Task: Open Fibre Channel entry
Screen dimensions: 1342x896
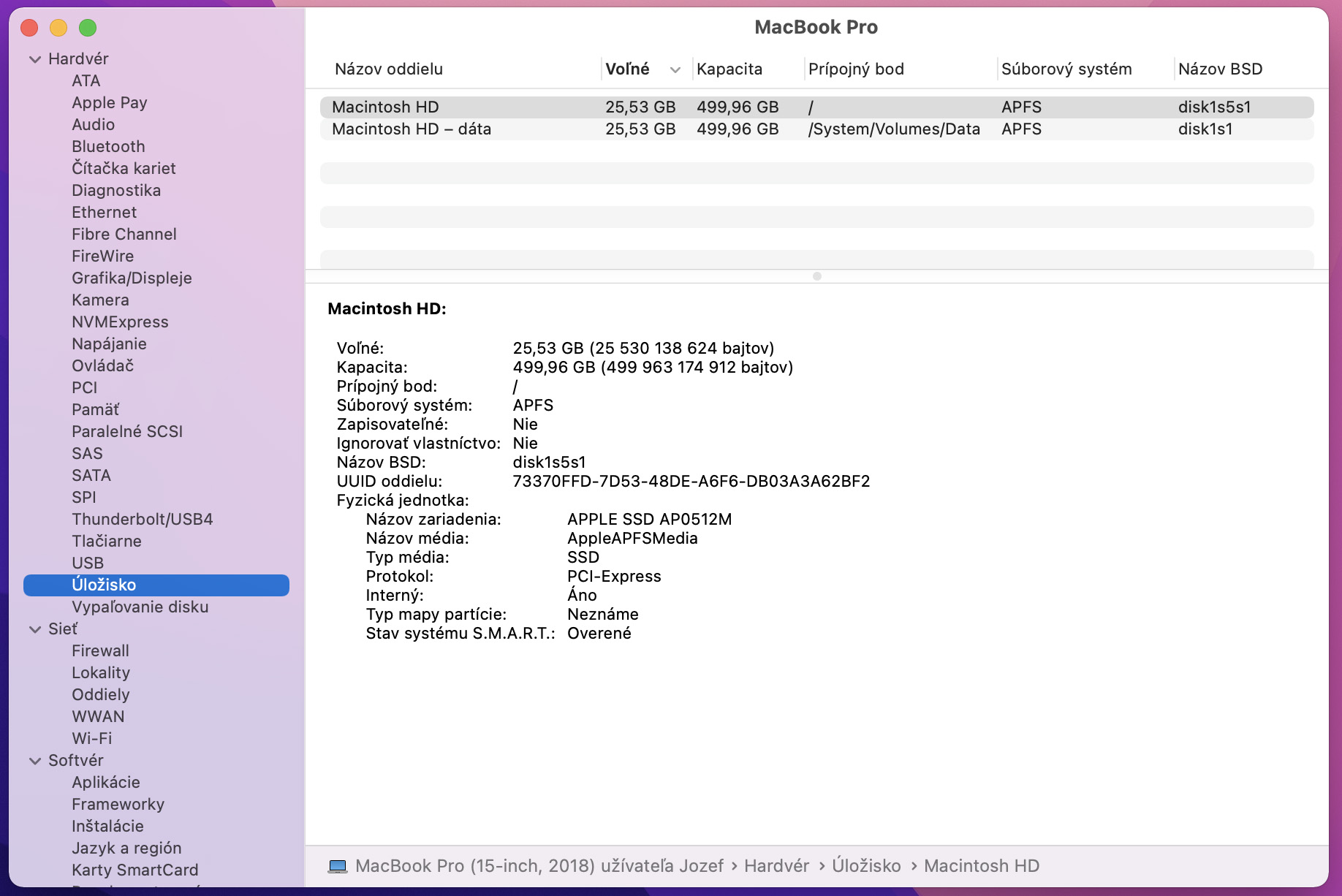Action: 124,235
